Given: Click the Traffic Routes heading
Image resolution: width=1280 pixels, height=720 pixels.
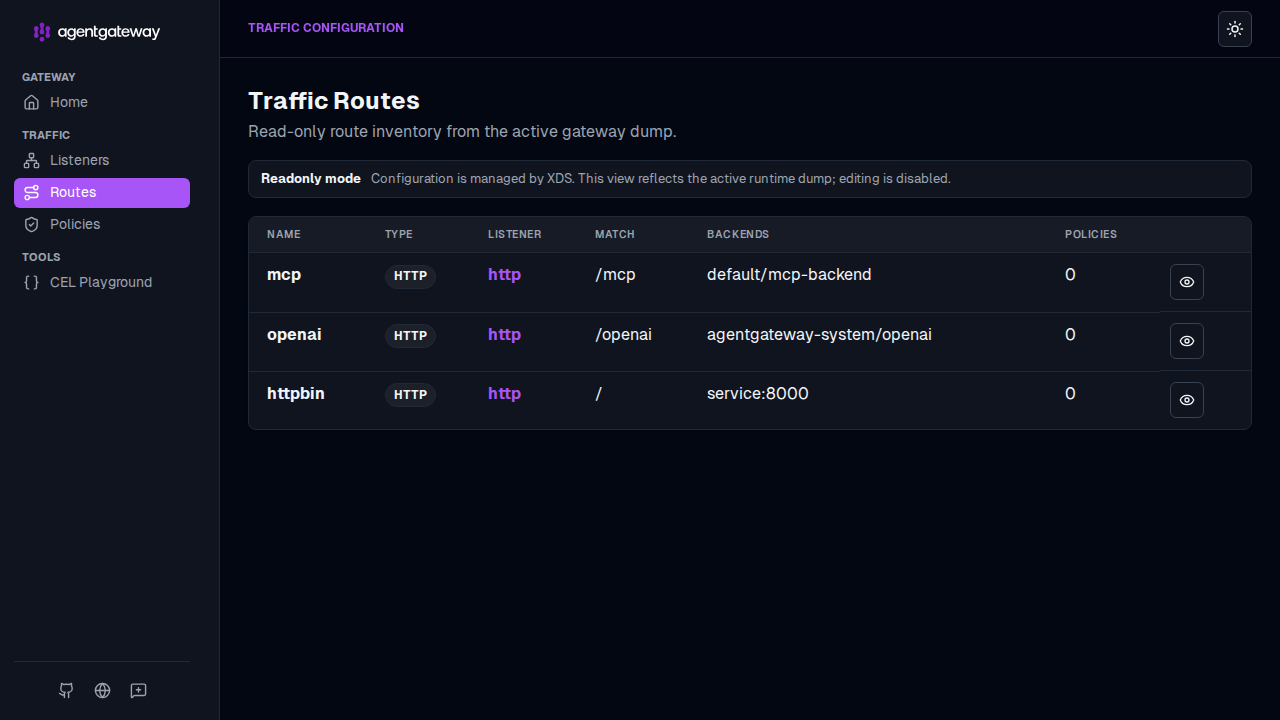Looking at the screenshot, I should [334, 101].
